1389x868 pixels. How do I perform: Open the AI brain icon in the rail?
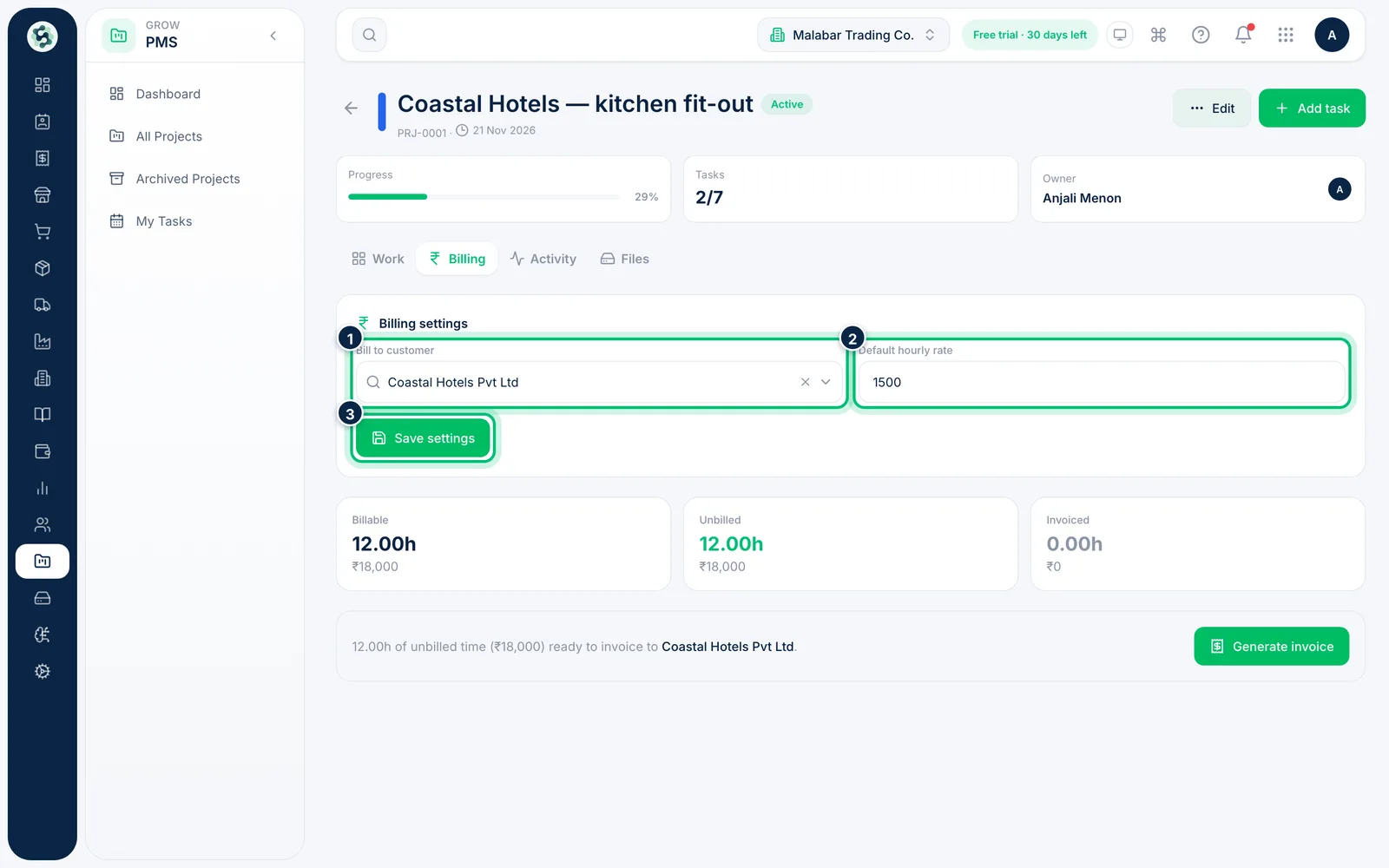(x=42, y=635)
